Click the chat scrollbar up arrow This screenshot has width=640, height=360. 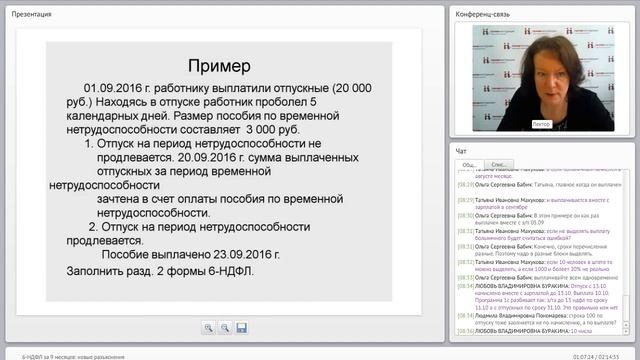tap(626, 325)
